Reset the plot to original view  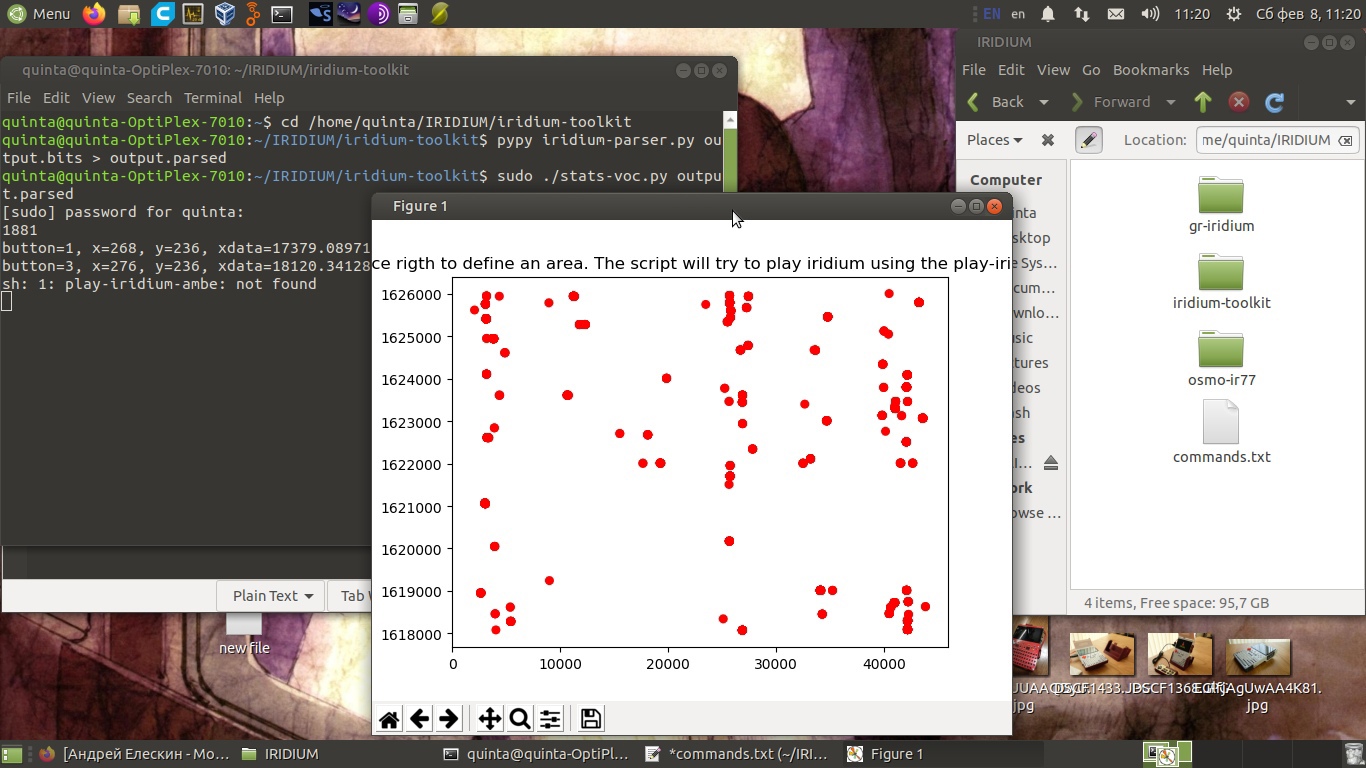point(389,719)
